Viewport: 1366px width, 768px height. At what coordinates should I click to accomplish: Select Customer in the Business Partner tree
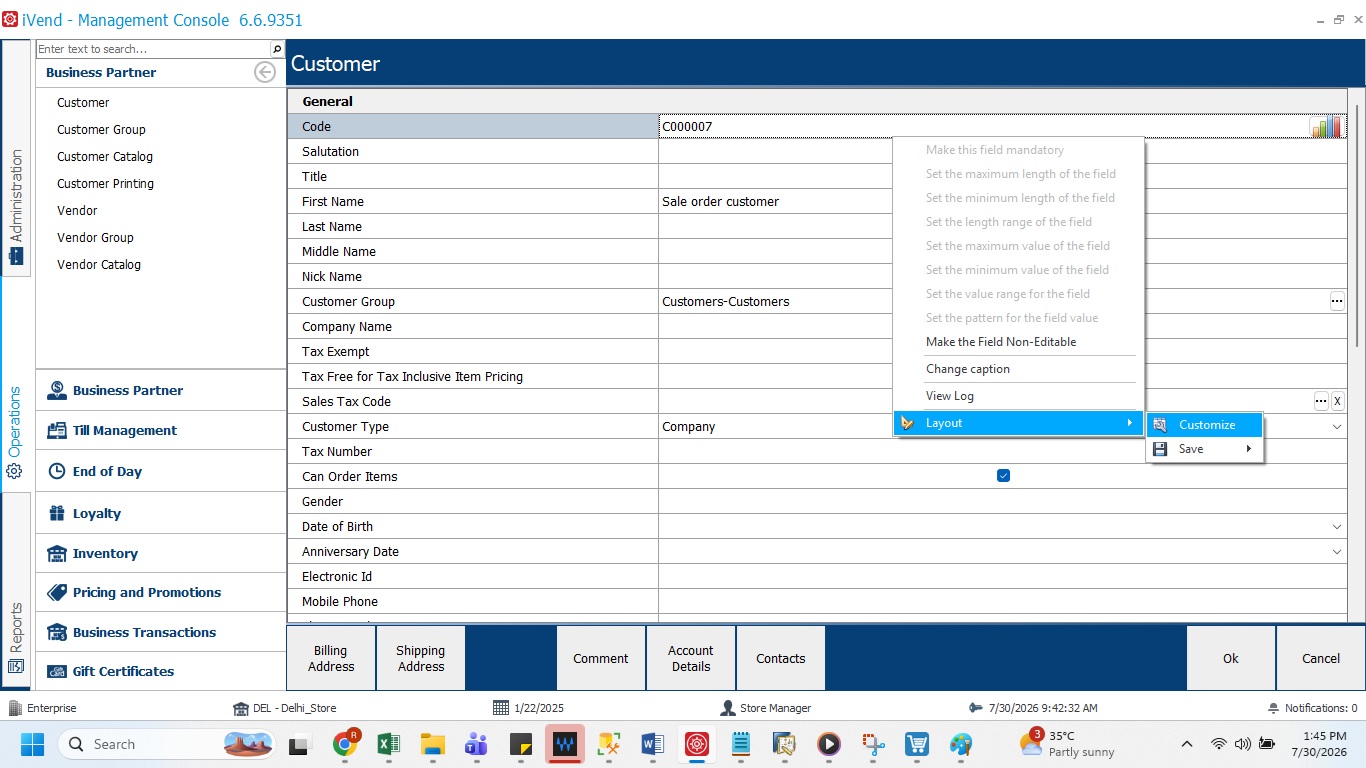click(83, 103)
